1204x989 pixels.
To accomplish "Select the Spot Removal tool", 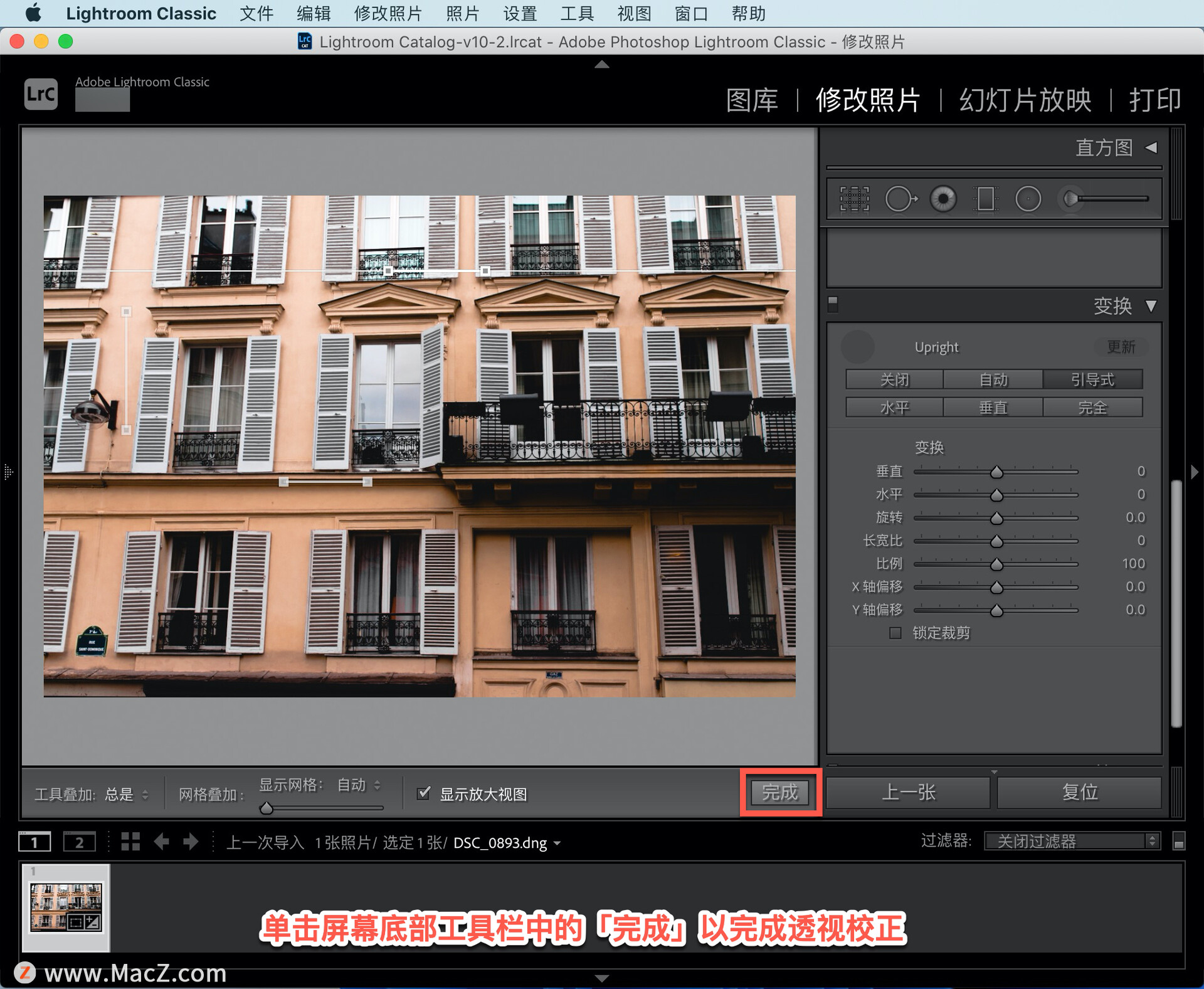I will tap(900, 199).
